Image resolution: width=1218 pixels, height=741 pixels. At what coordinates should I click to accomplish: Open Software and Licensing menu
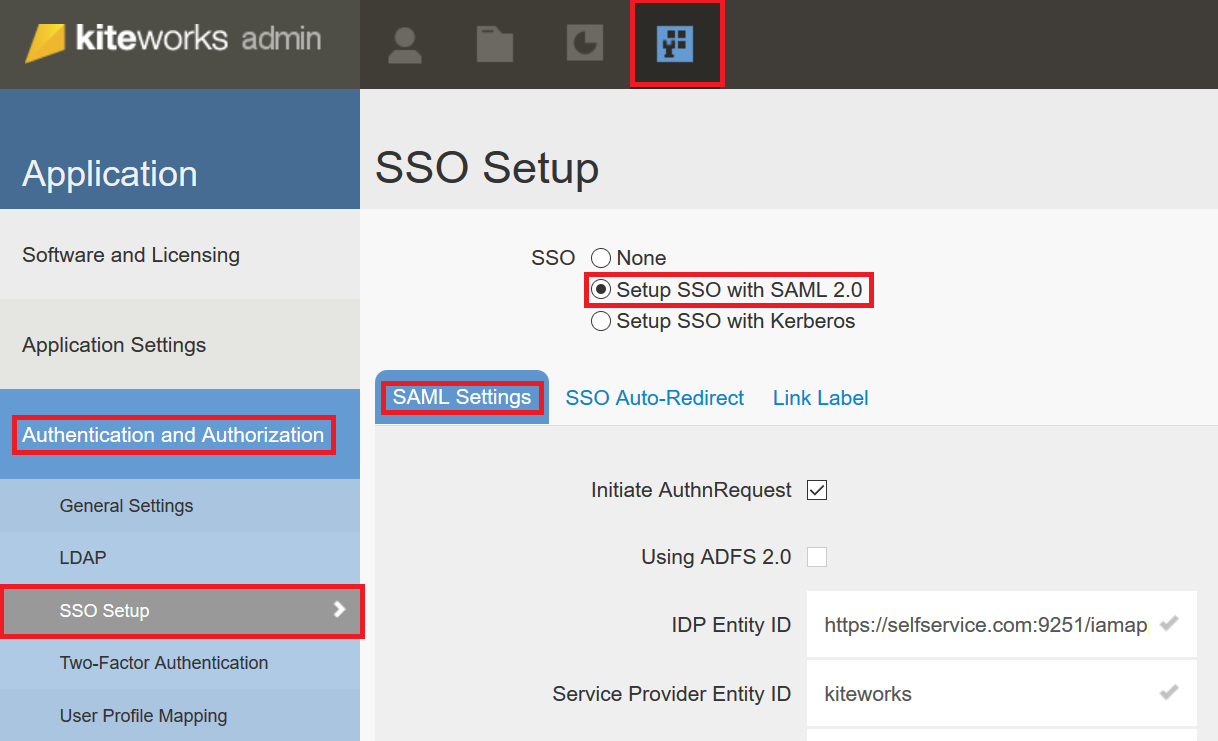[180, 254]
